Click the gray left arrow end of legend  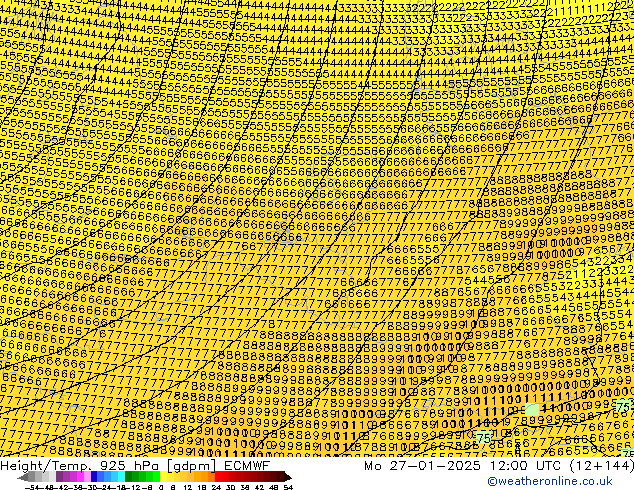[x=23, y=477]
